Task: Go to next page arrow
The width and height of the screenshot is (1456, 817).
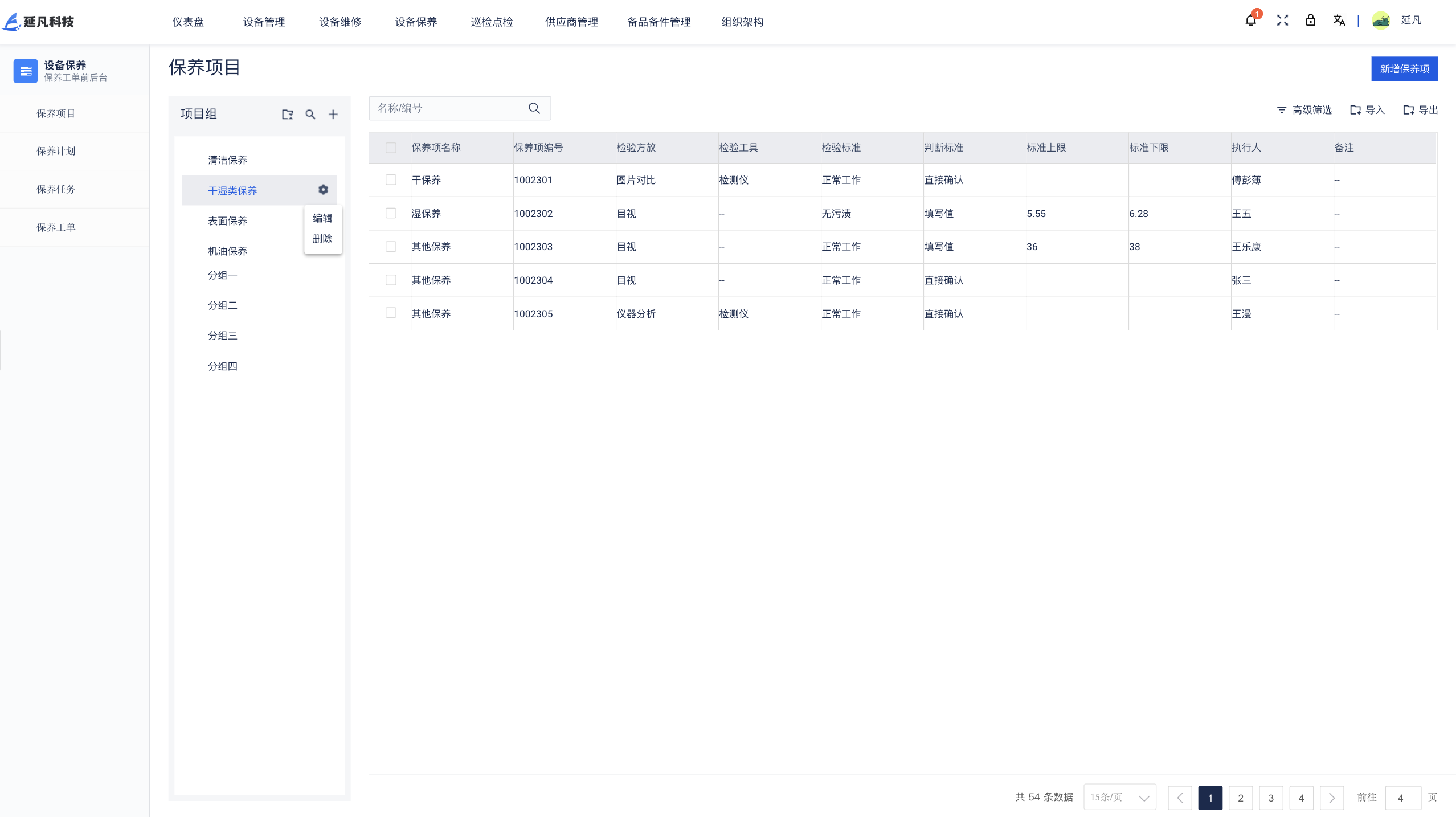Action: 1331,798
